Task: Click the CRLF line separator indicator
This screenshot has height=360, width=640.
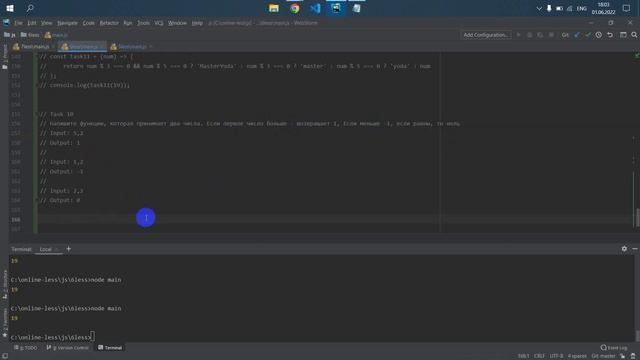Action: click(539, 356)
